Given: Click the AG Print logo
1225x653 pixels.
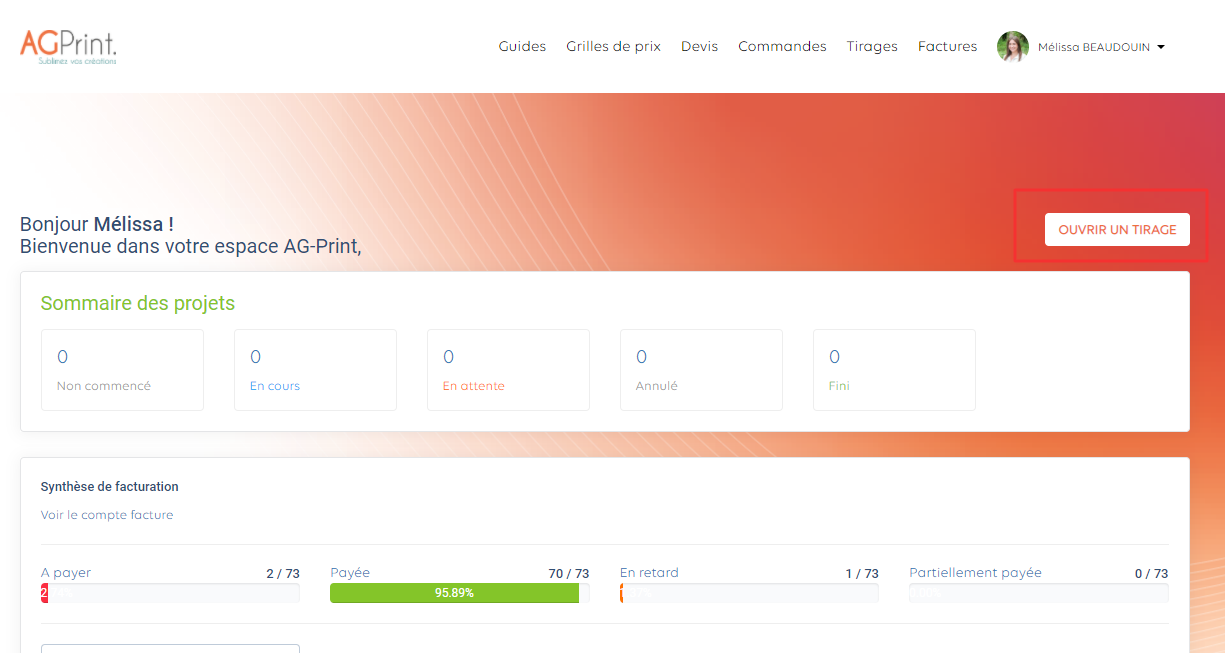Looking at the screenshot, I should click(x=68, y=46).
